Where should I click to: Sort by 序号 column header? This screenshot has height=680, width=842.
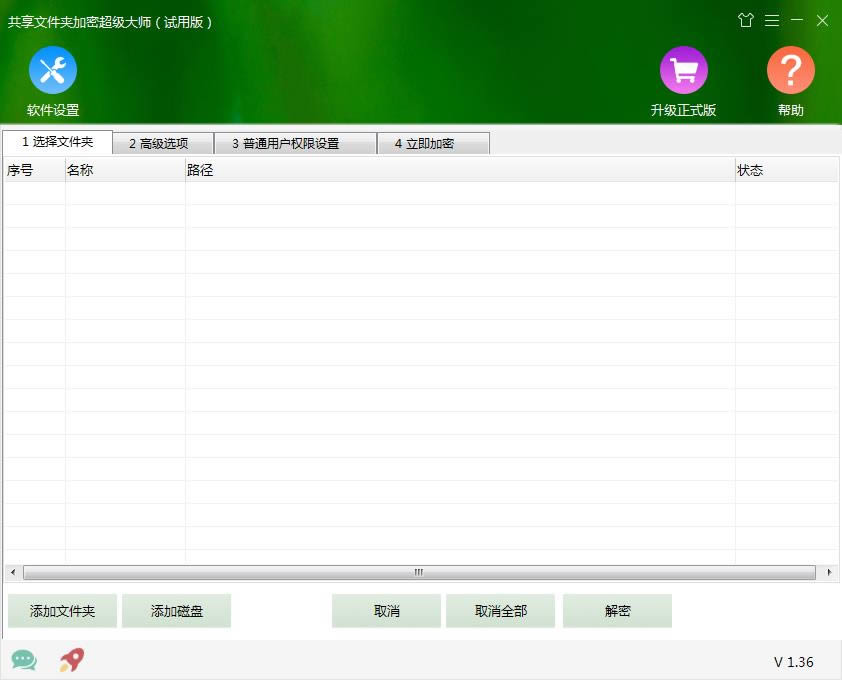pos(35,170)
